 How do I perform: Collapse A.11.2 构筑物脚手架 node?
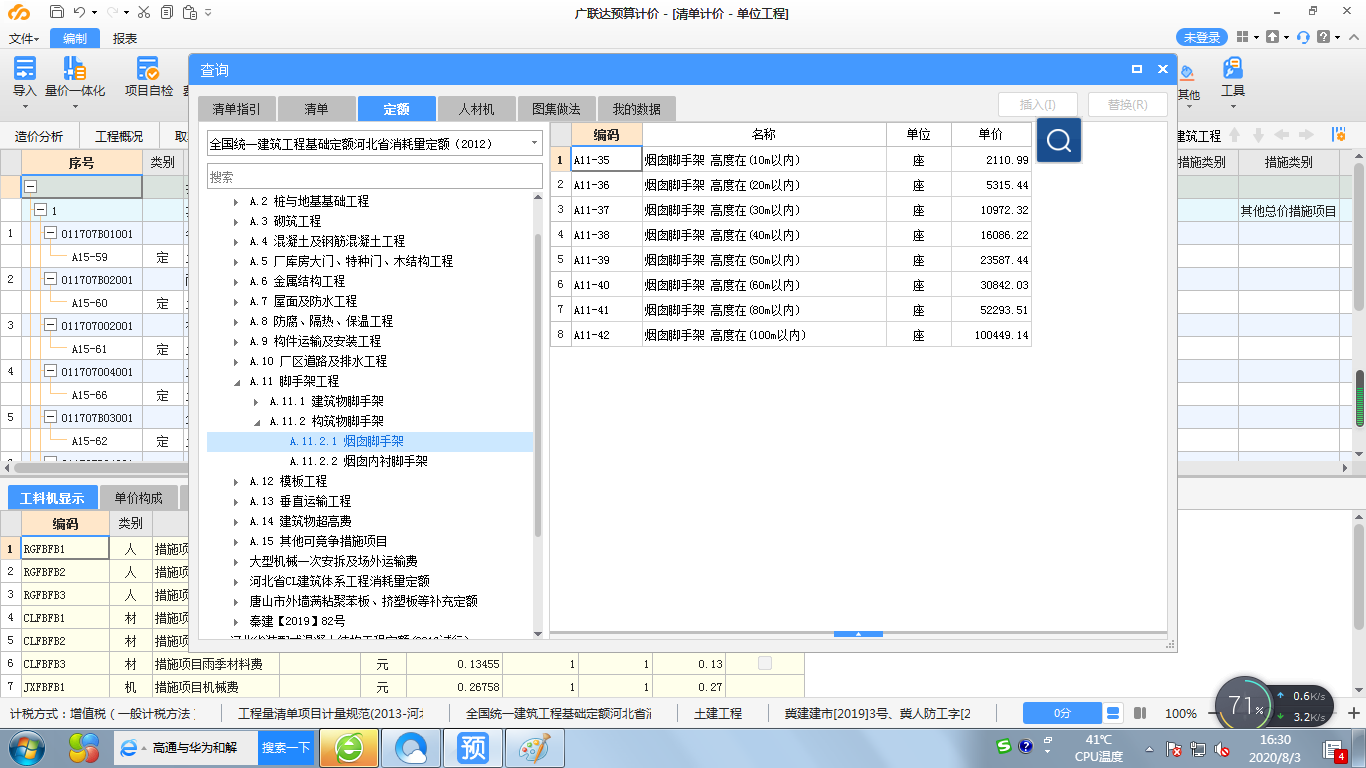click(256, 421)
